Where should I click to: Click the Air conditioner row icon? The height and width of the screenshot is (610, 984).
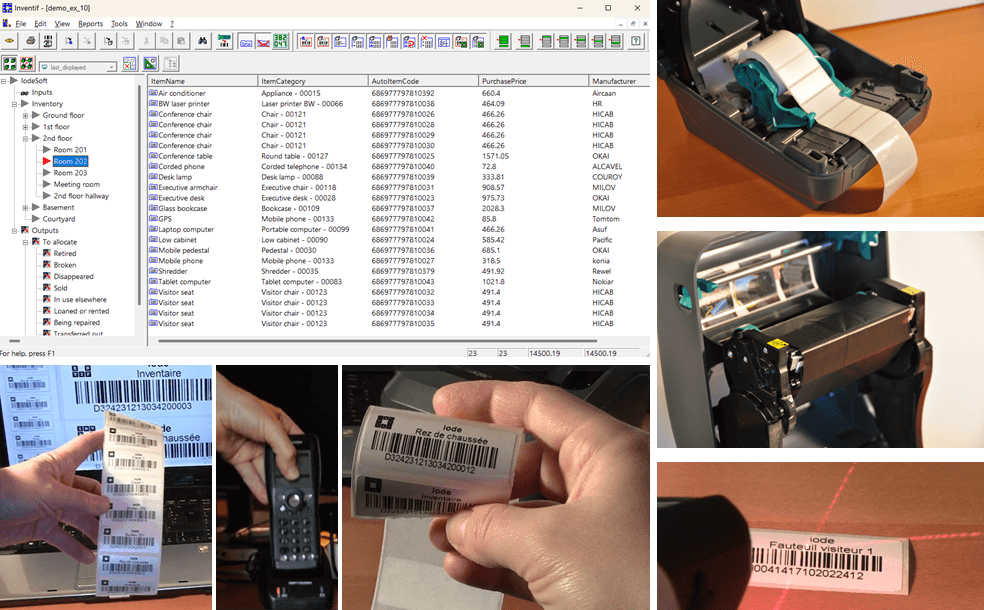[x=153, y=93]
